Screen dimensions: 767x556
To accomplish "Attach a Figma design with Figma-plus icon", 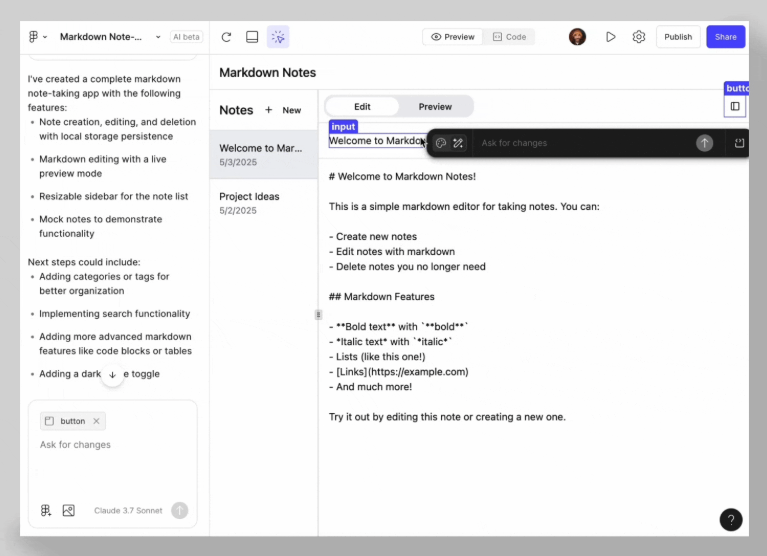I will pyautogui.click(x=46, y=511).
